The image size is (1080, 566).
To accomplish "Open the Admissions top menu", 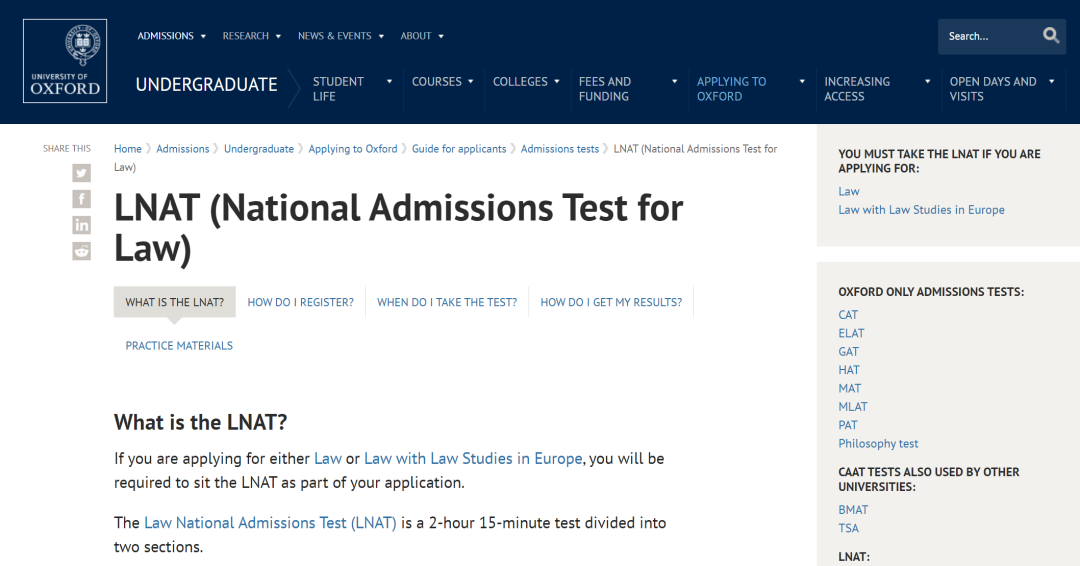I will click(165, 36).
